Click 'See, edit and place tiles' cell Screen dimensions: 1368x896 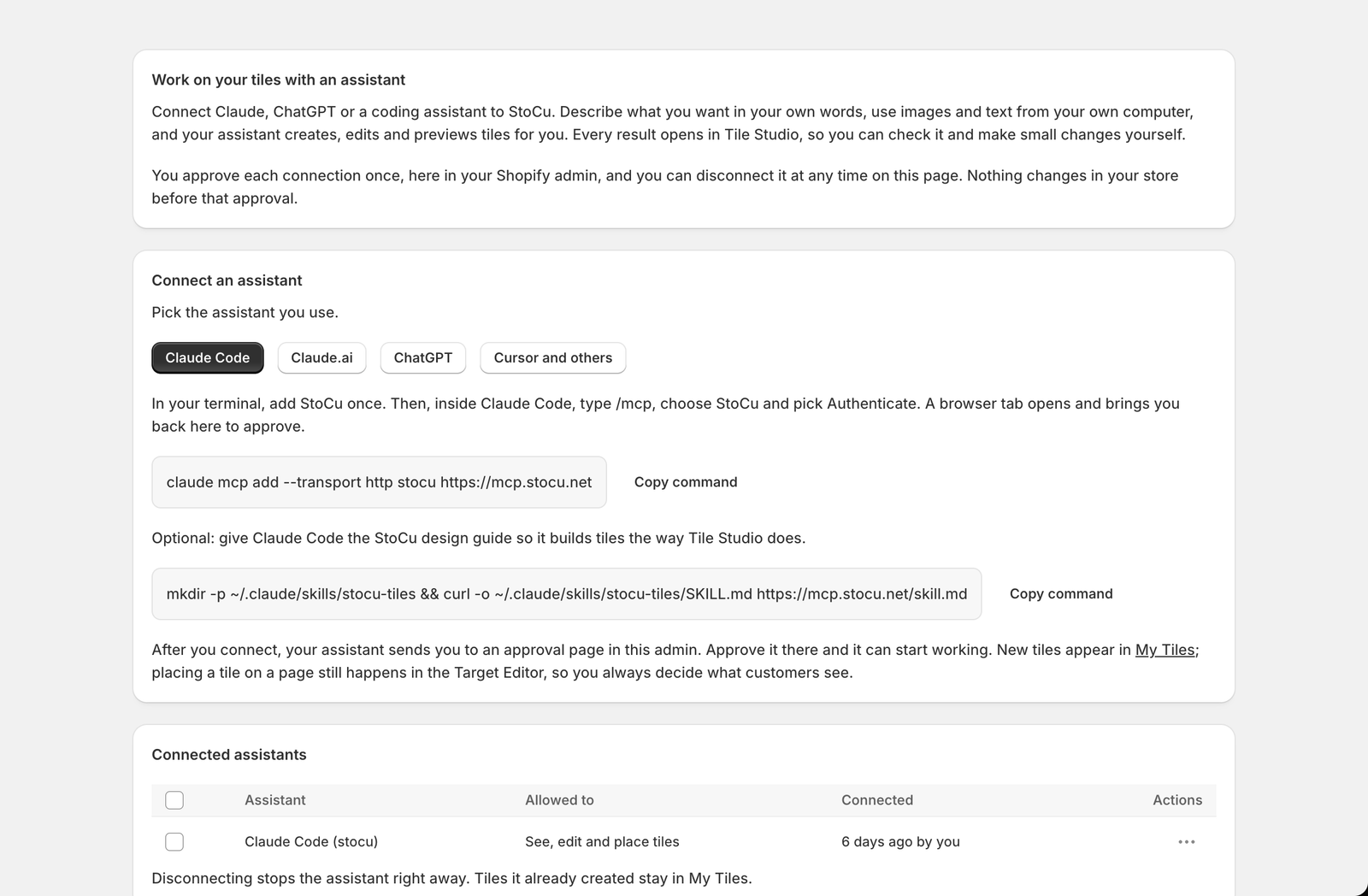pos(602,842)
